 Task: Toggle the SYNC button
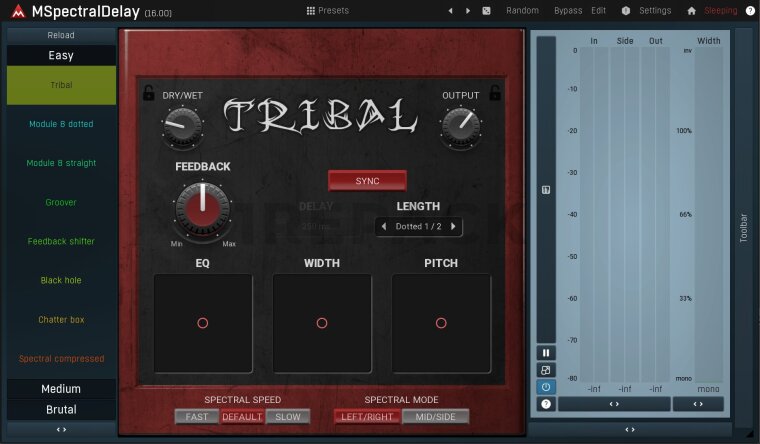pyautogui.click(x=367, y=180)
